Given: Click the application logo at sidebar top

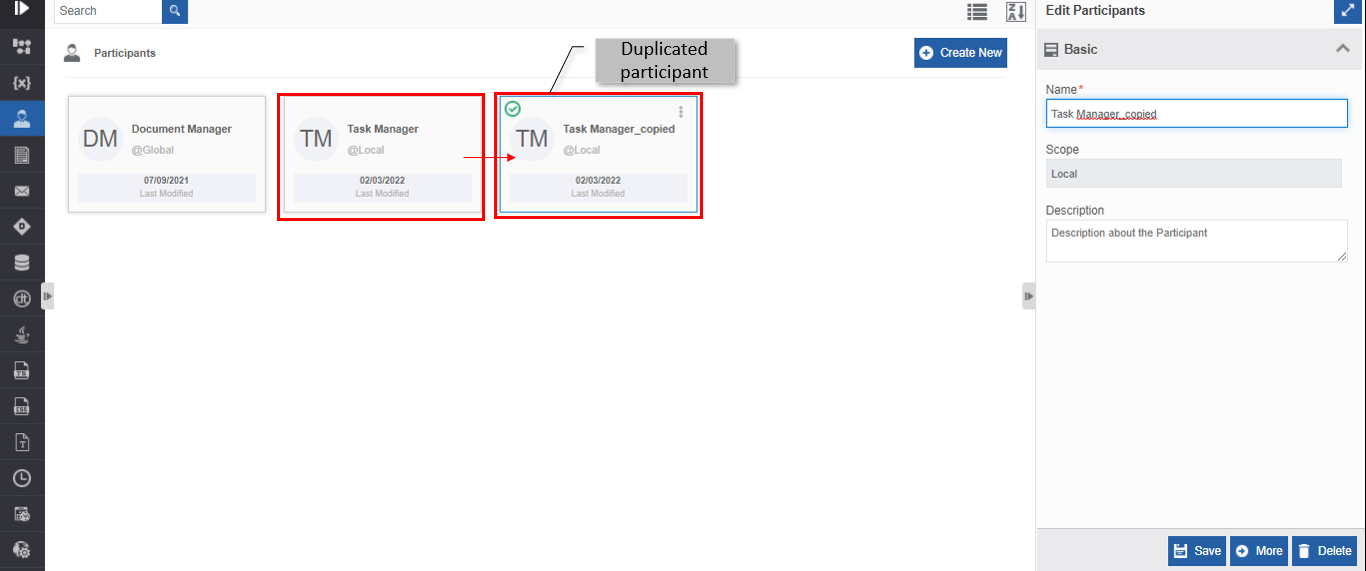Looking at the screenshot, I should pos(22,9).
